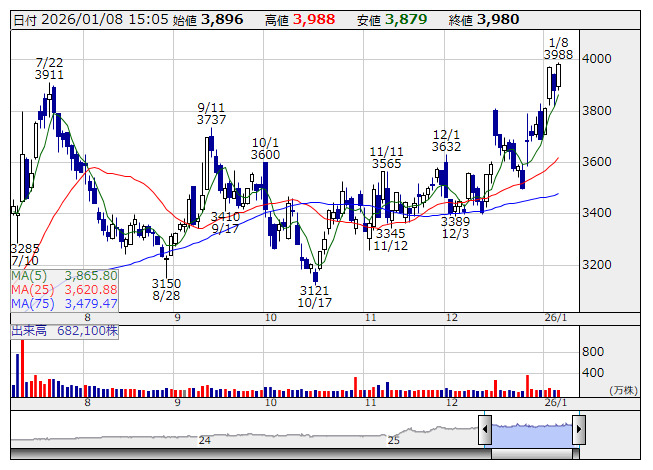
Task: Click the 8/28 low label 3150
Action: coord(166,282)
